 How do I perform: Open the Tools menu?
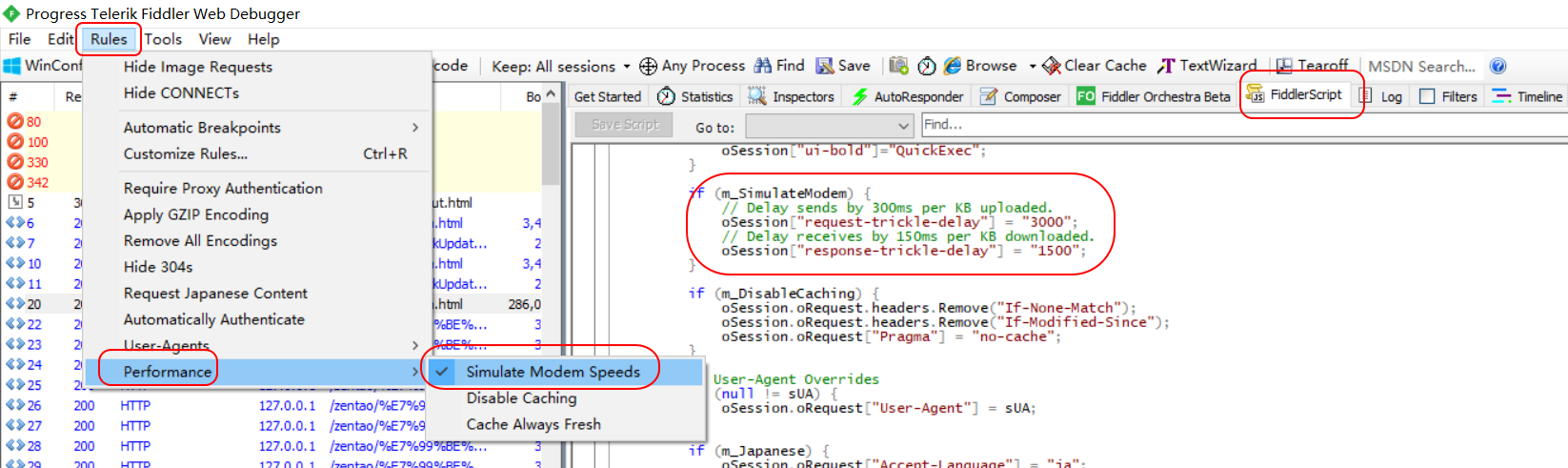pos(163,39)
